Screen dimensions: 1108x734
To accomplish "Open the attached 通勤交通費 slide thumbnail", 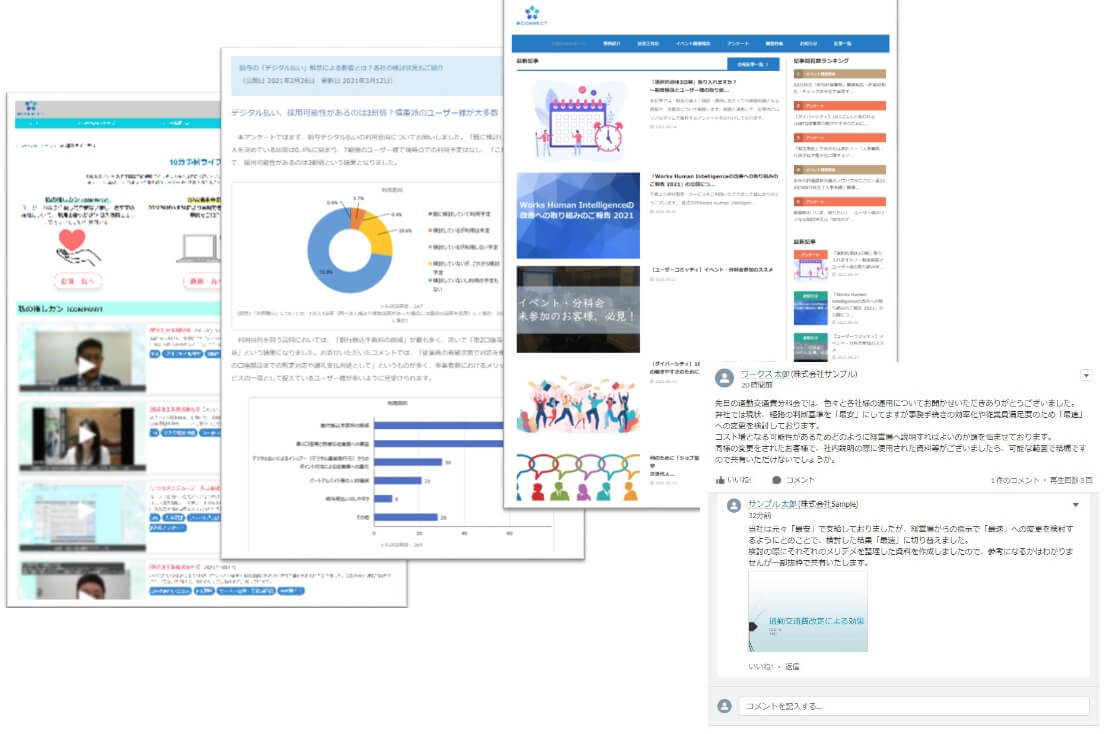I will point(808,611).
